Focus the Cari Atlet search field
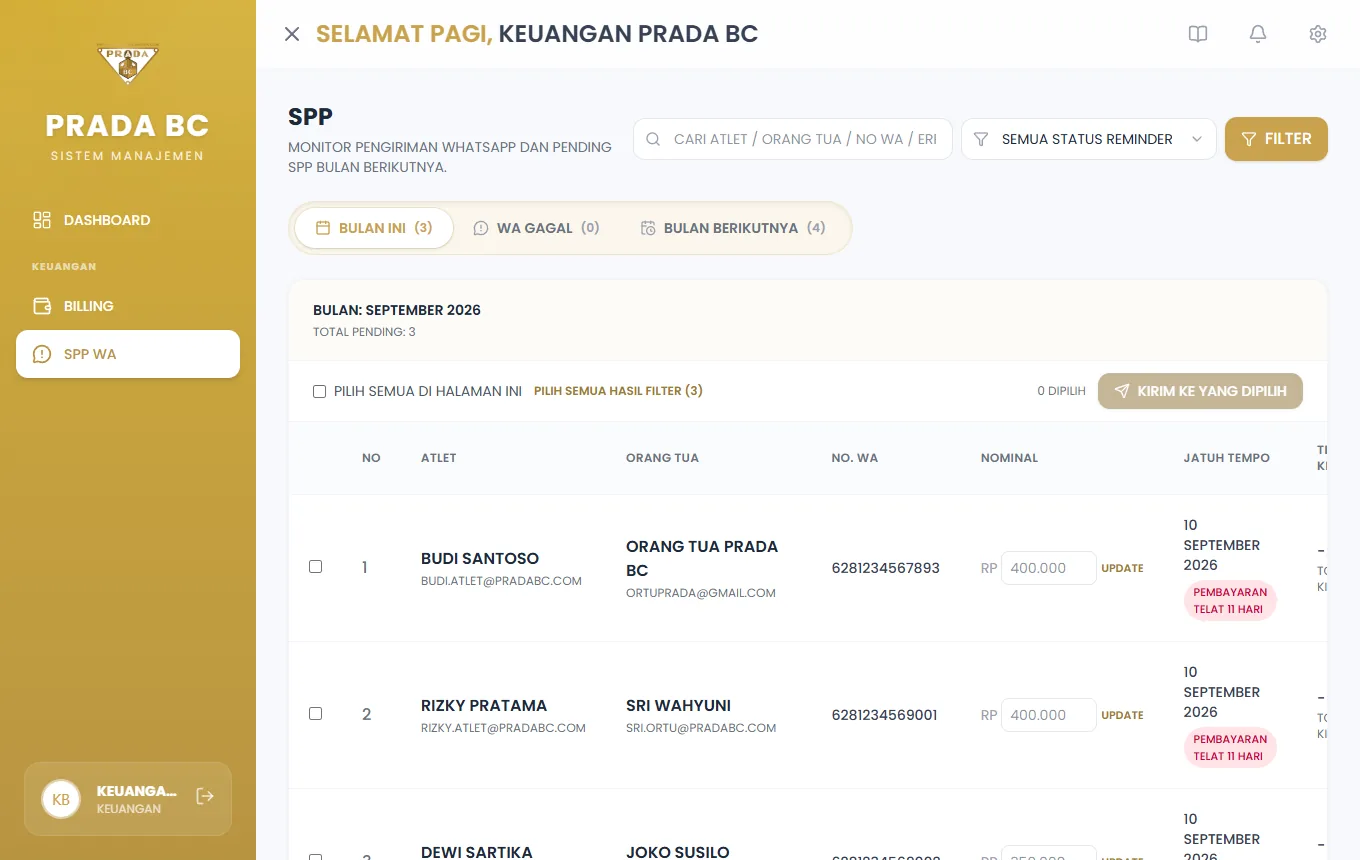Image resolution: width=1360 pixels, height=860 pixels. tap(793, 139)
